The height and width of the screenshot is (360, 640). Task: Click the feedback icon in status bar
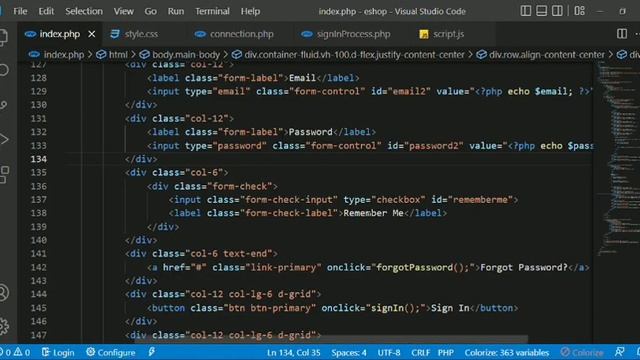coord(620,352)
